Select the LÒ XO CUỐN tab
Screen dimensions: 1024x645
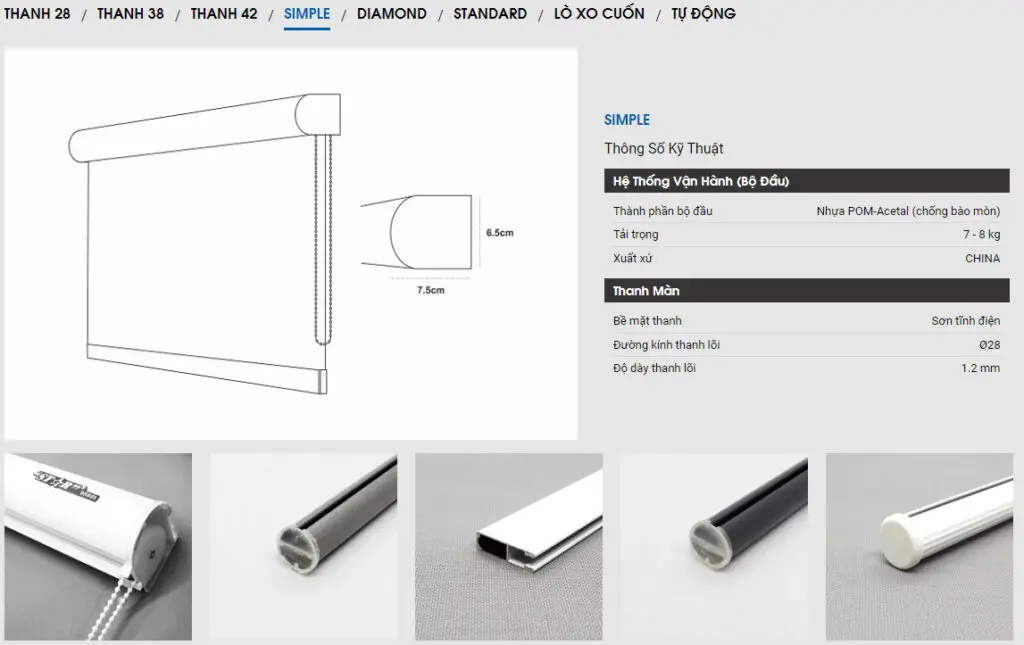tap(599, 14)
